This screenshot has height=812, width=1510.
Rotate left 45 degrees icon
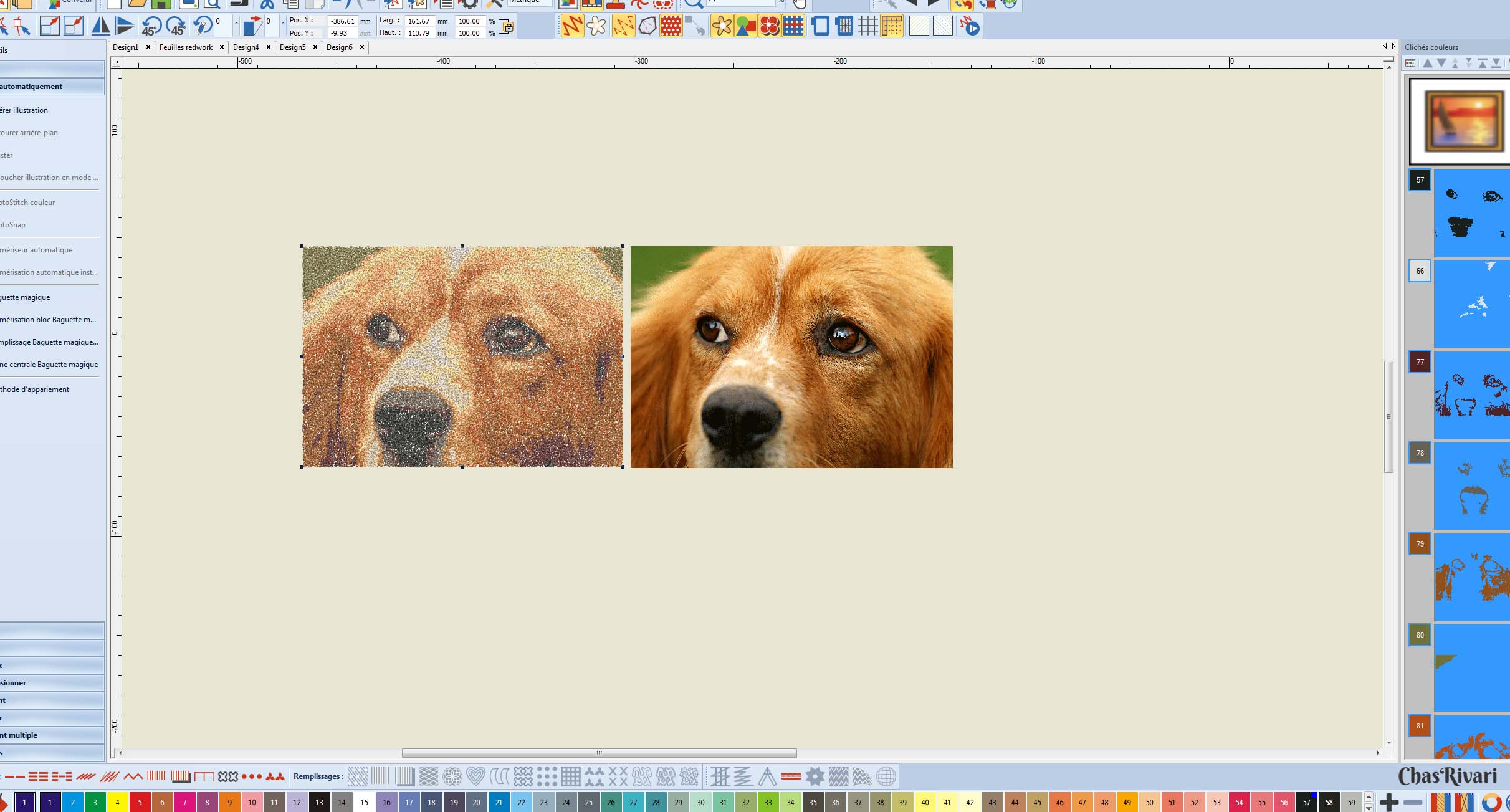pos(151,26)
